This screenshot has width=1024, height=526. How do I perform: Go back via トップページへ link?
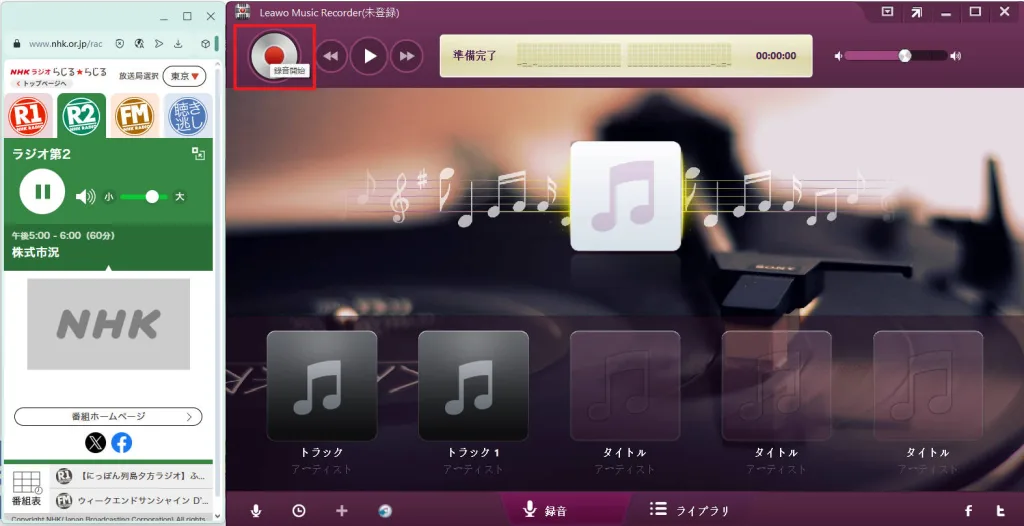tap(40, 84)
